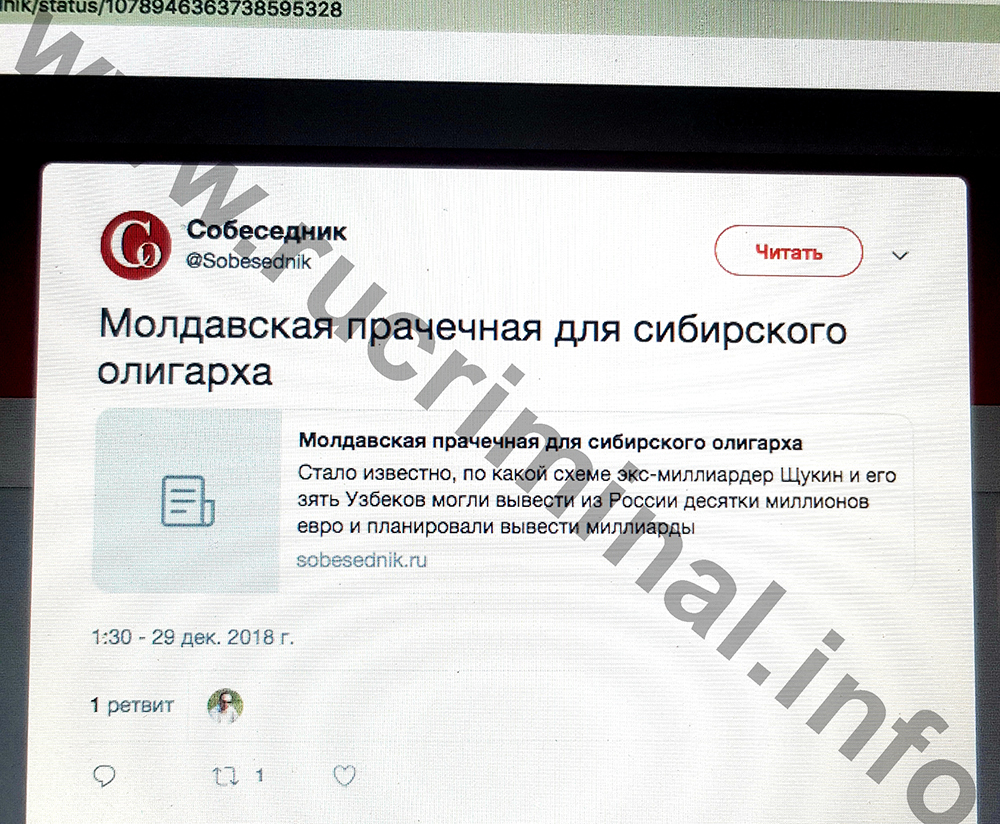
Task: Expand the tweet options chevron
Action: pos(899,256)
